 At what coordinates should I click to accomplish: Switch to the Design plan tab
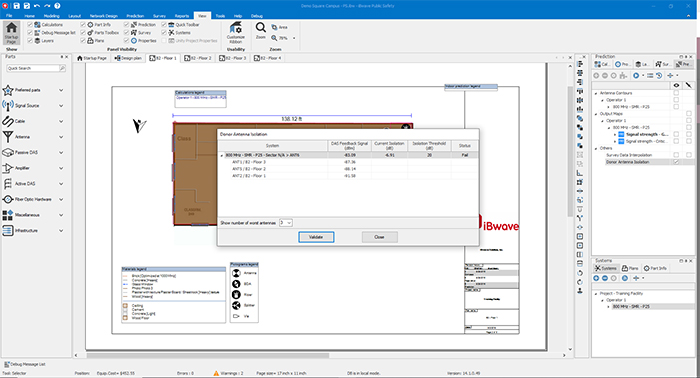pos(128,58)
